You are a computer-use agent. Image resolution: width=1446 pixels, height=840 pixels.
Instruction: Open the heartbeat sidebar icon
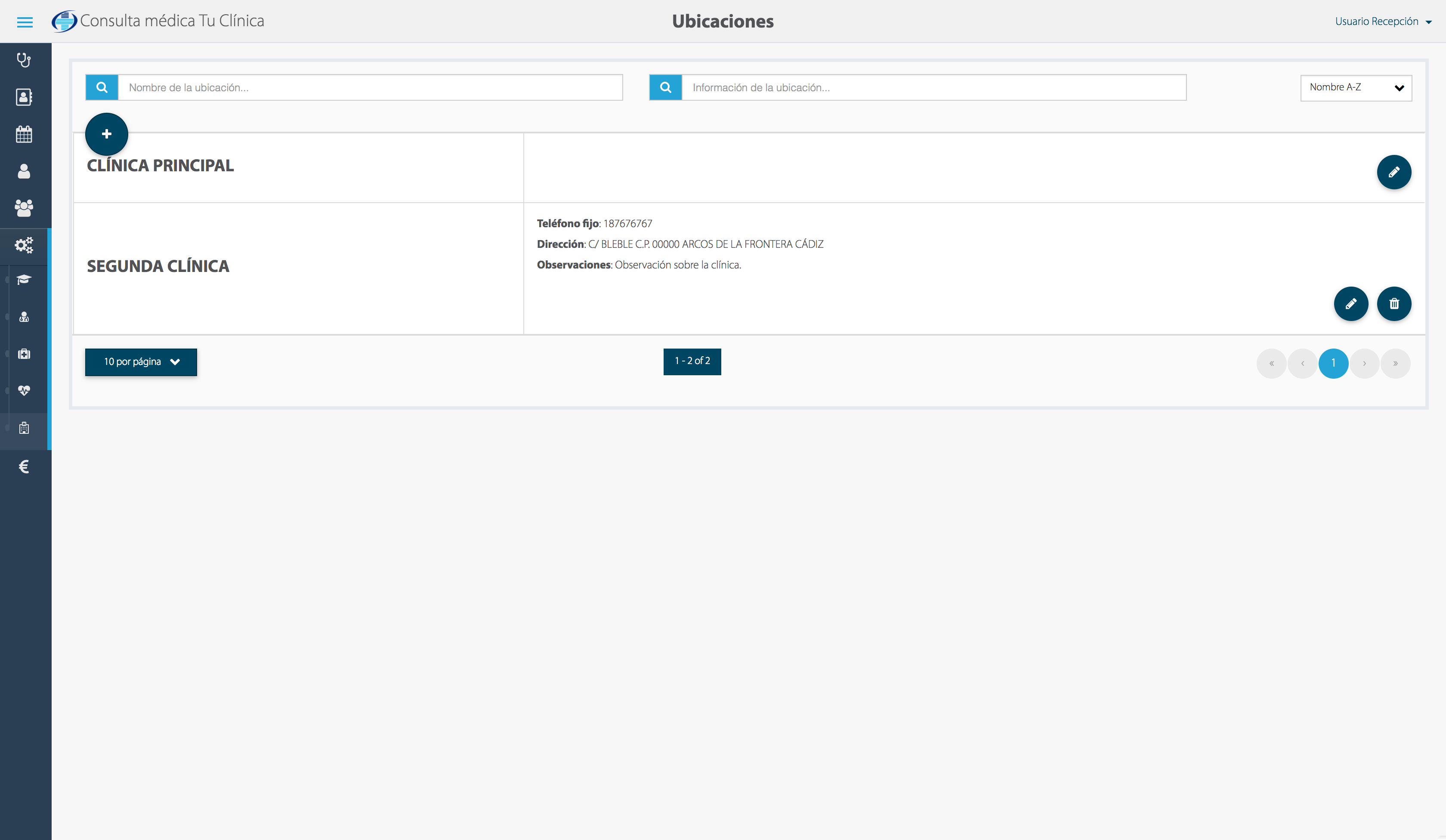(x=24, y=391)
